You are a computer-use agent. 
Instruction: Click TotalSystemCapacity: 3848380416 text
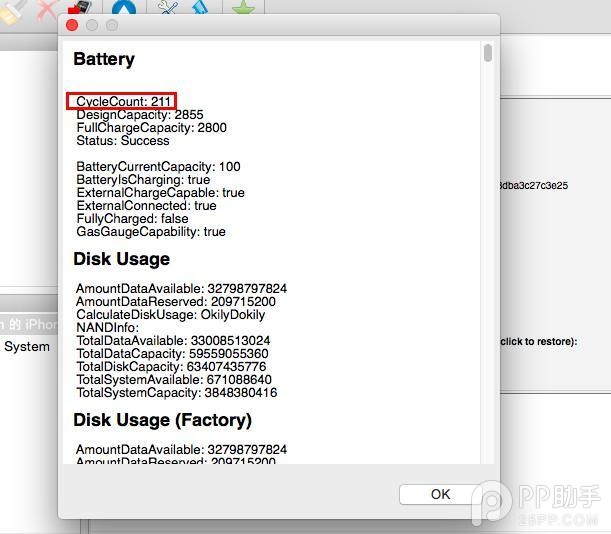177,393
